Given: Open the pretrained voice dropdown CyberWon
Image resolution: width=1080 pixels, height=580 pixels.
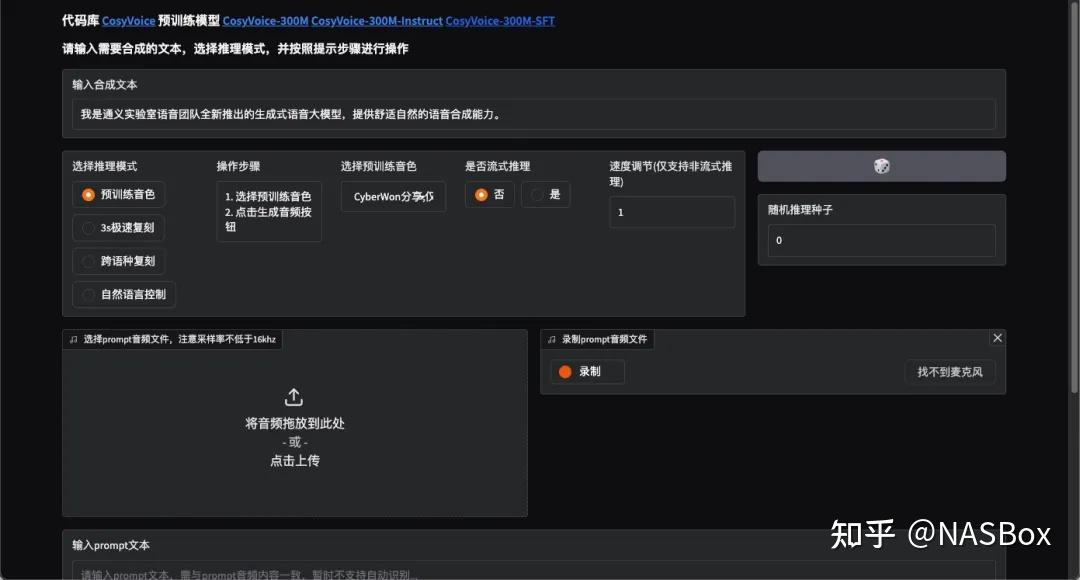Looking at the screenshot, I should tap(392, 197).
